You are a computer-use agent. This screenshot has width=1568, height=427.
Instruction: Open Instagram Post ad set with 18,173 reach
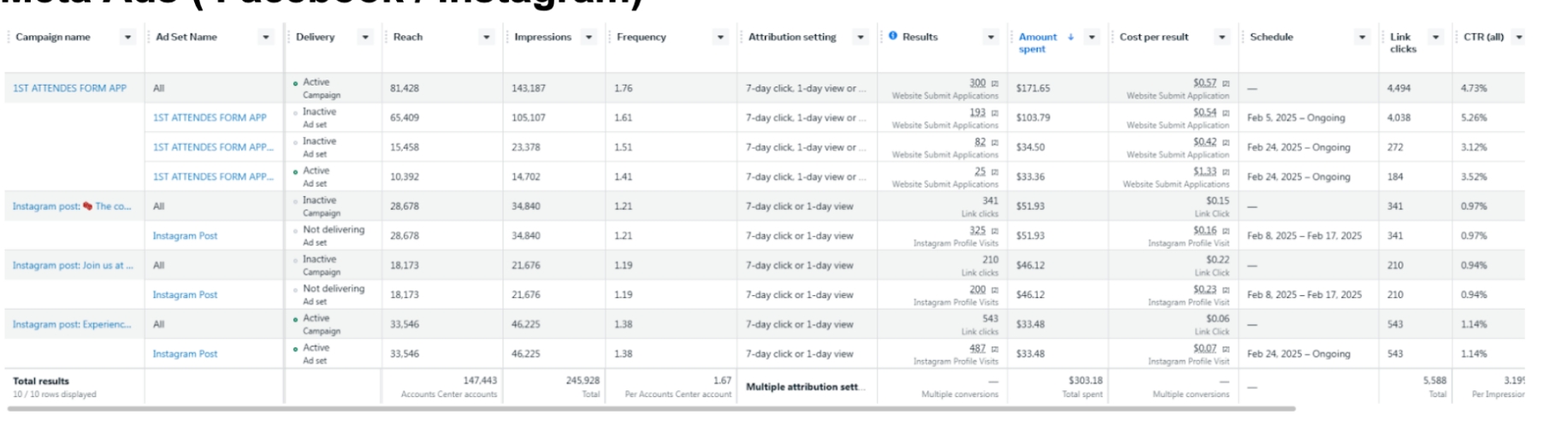185,295
